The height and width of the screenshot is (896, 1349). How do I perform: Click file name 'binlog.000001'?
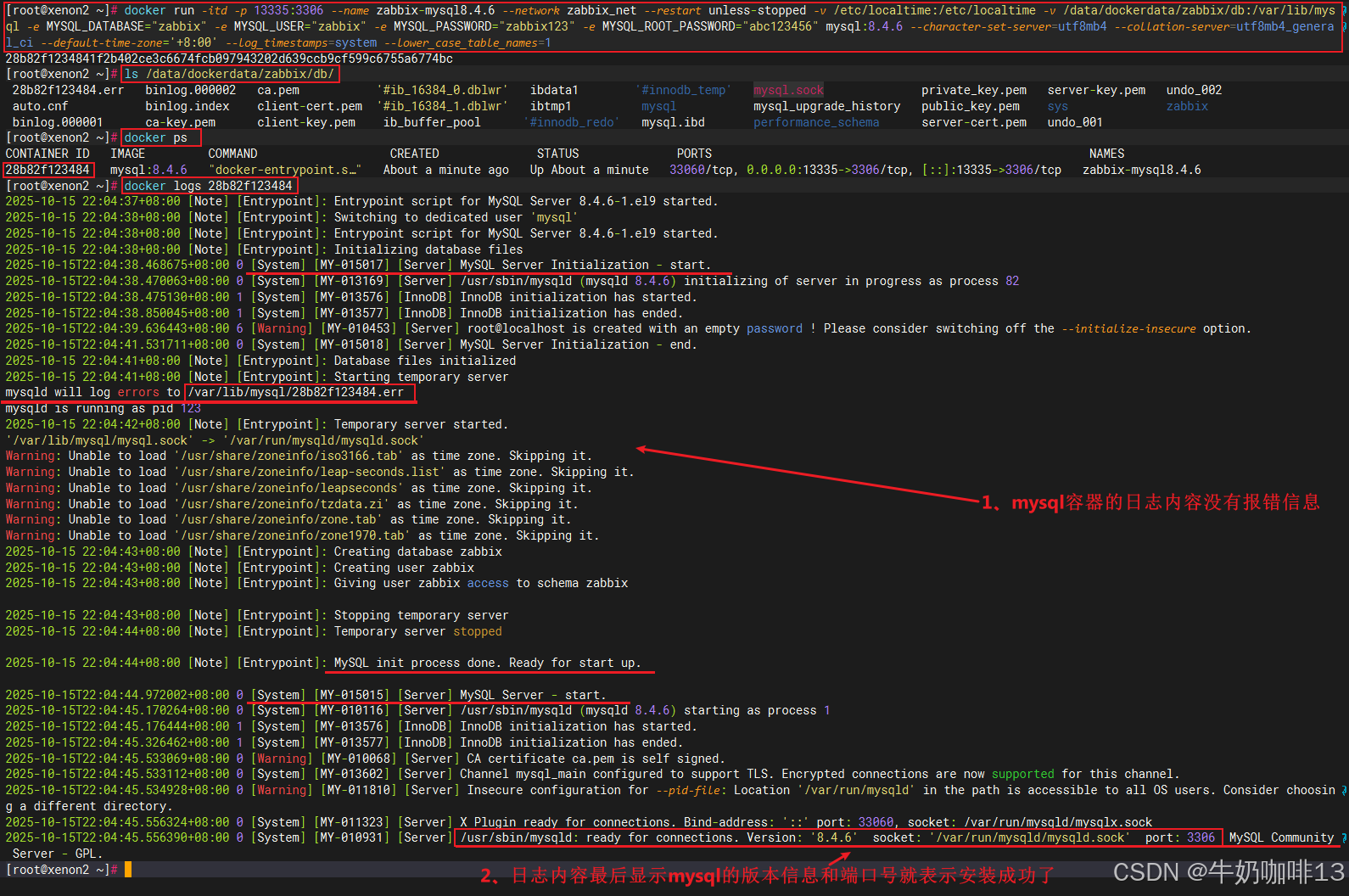[58, 122]
